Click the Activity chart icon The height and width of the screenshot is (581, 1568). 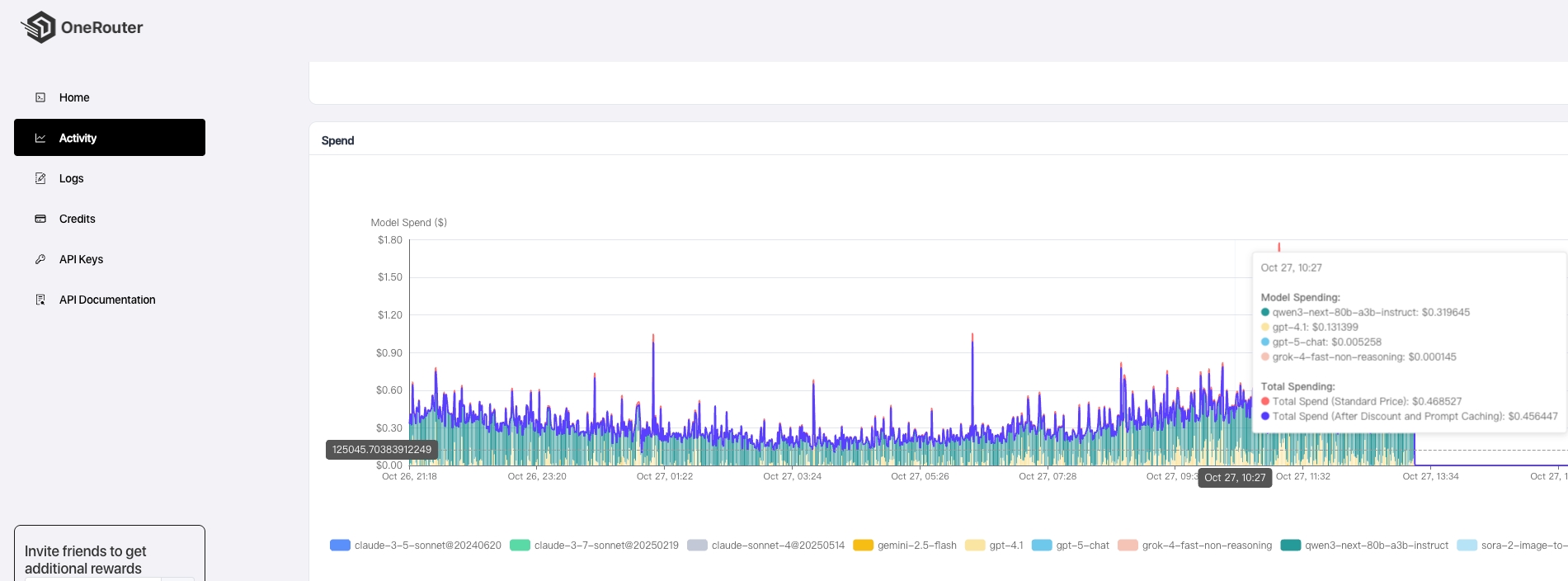pyautogui.click(x=40, y=138)
